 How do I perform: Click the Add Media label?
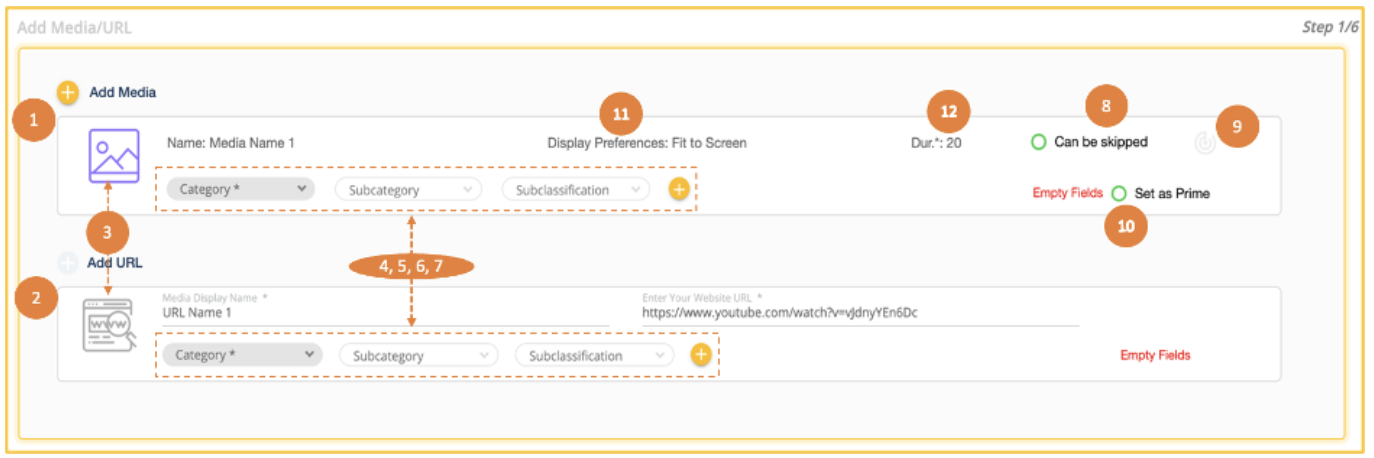click(x=123, y=92)
